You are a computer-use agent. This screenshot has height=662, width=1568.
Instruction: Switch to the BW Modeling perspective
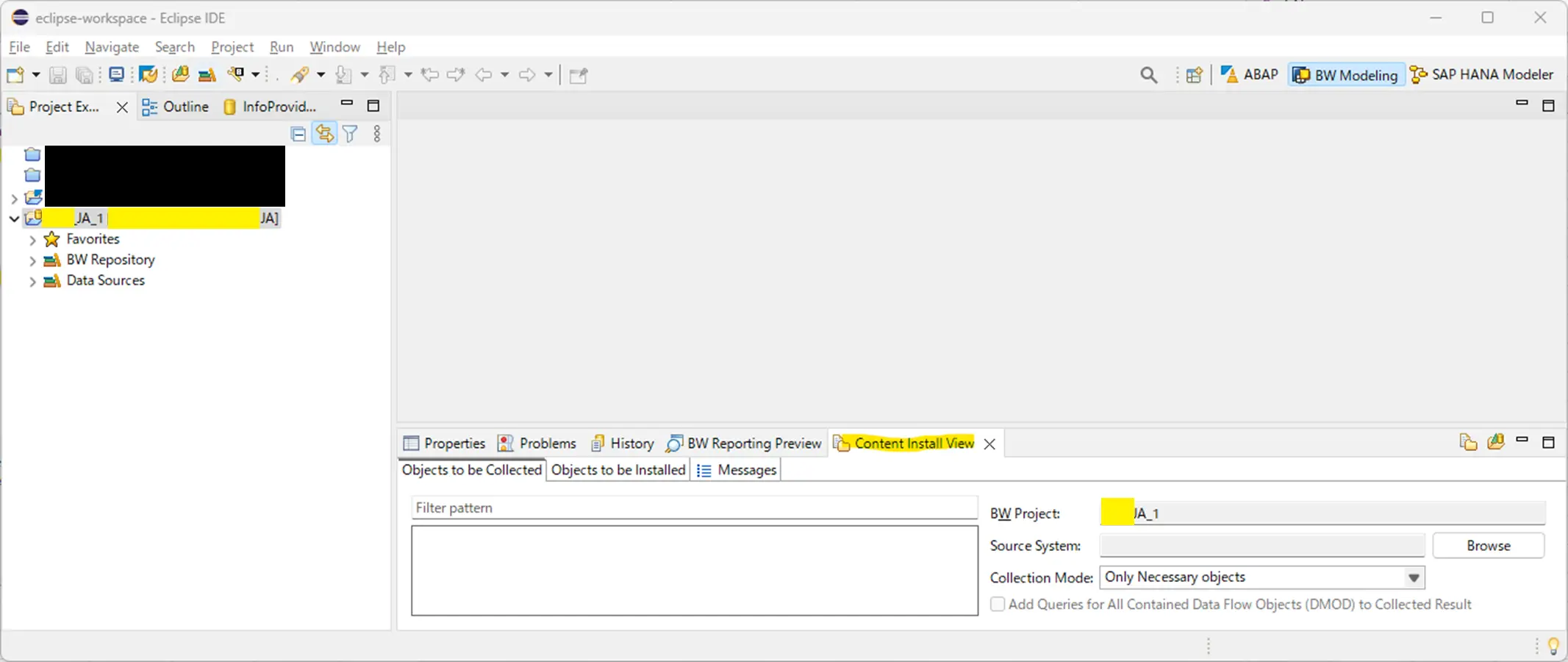(1345, 75)
